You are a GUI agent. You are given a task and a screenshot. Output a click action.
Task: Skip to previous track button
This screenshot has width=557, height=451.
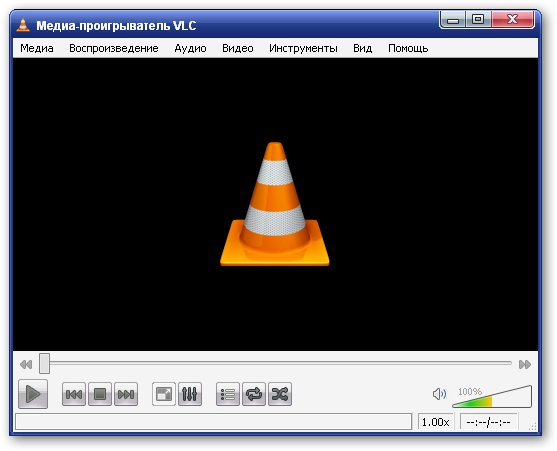[74, 394]
